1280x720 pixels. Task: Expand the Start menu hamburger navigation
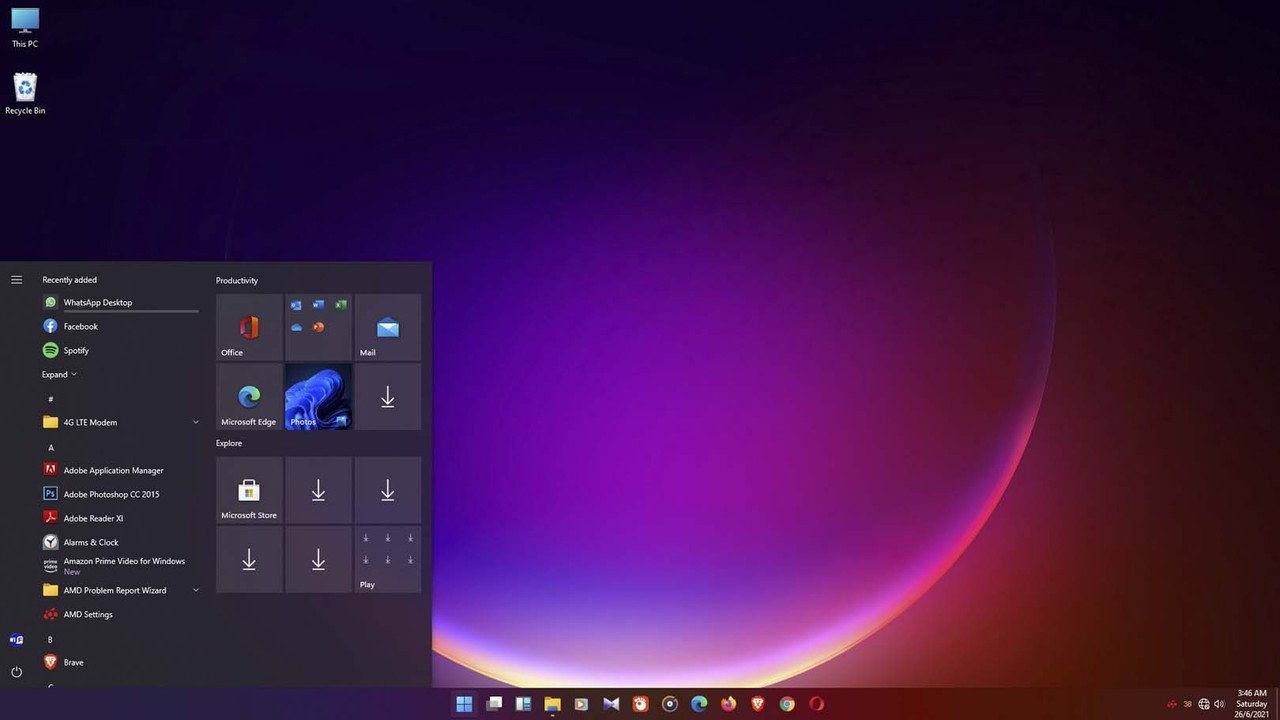pos(16,280)
